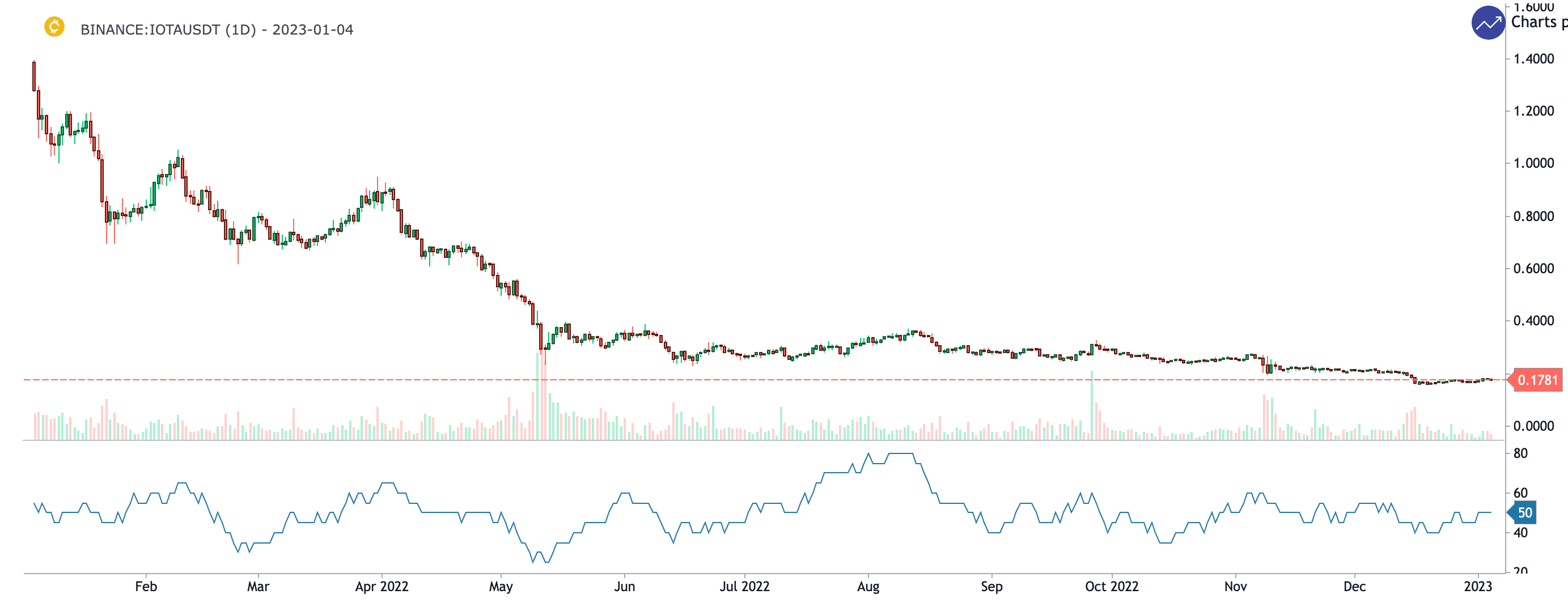The image size is (1568, 611).
Task: Click the blue trend-arrow Charts logo
Action: (1488, 23)
